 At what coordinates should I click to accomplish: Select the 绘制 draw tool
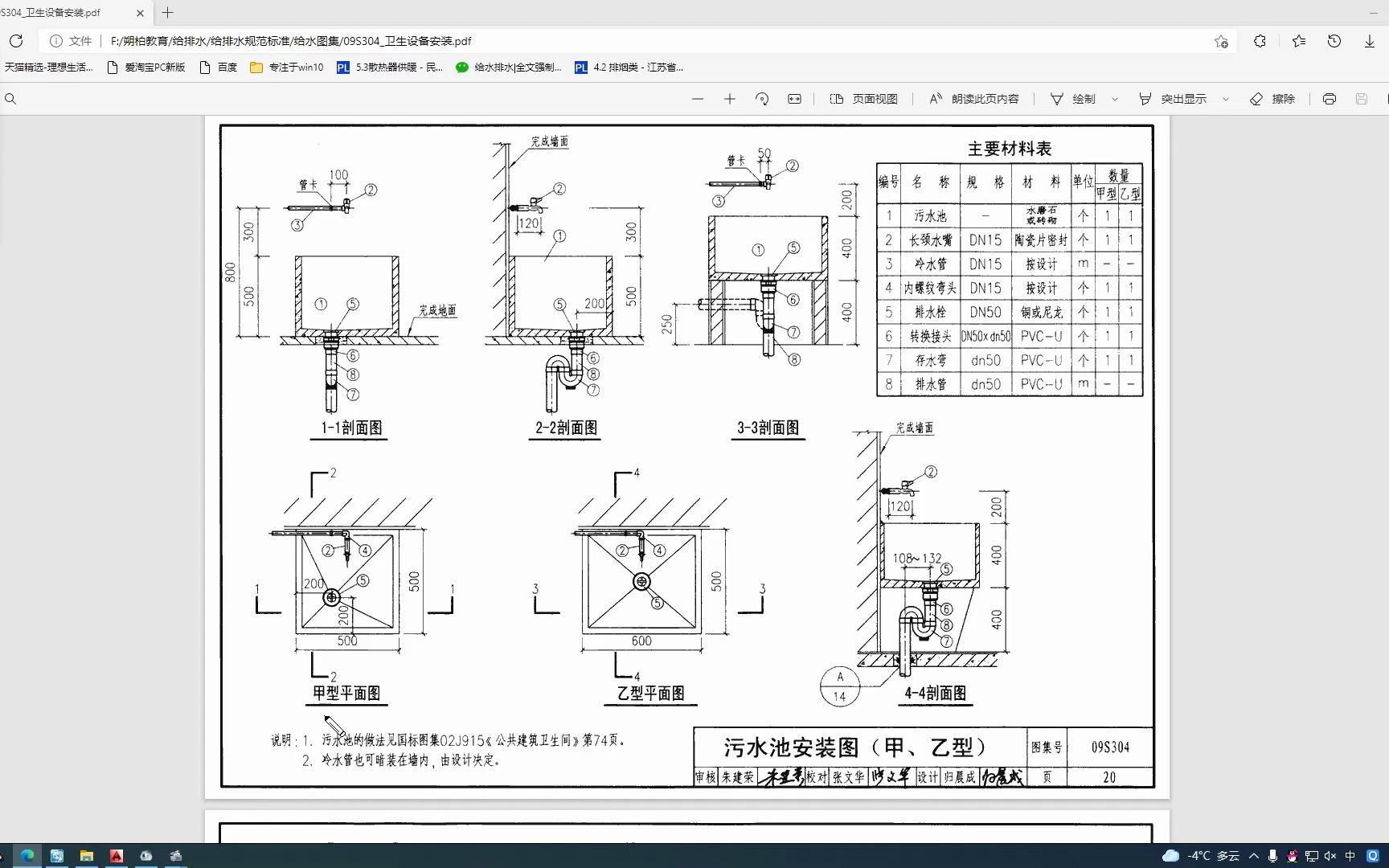click(x=1073, y=99)
